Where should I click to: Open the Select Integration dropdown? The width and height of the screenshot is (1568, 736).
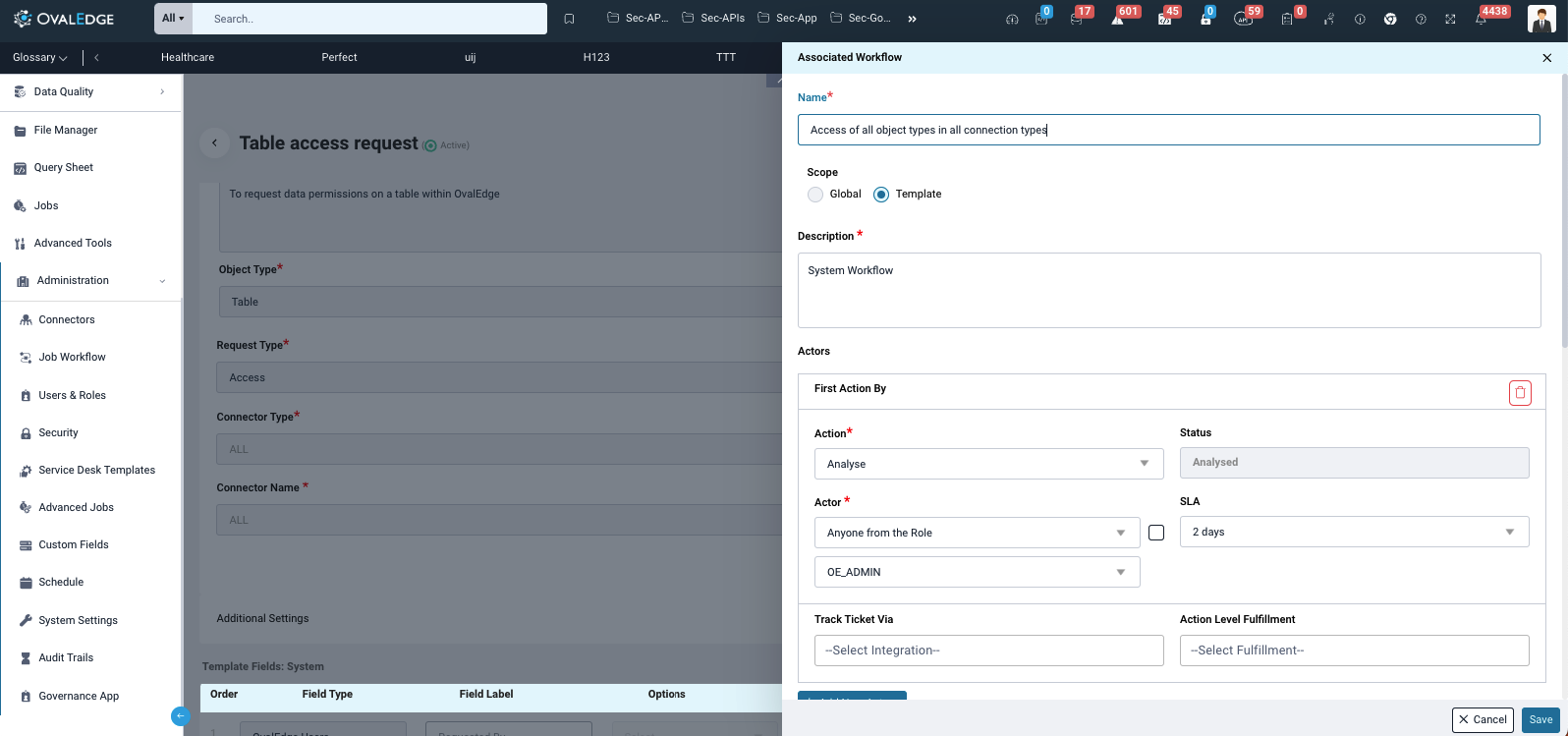[988, 651]
